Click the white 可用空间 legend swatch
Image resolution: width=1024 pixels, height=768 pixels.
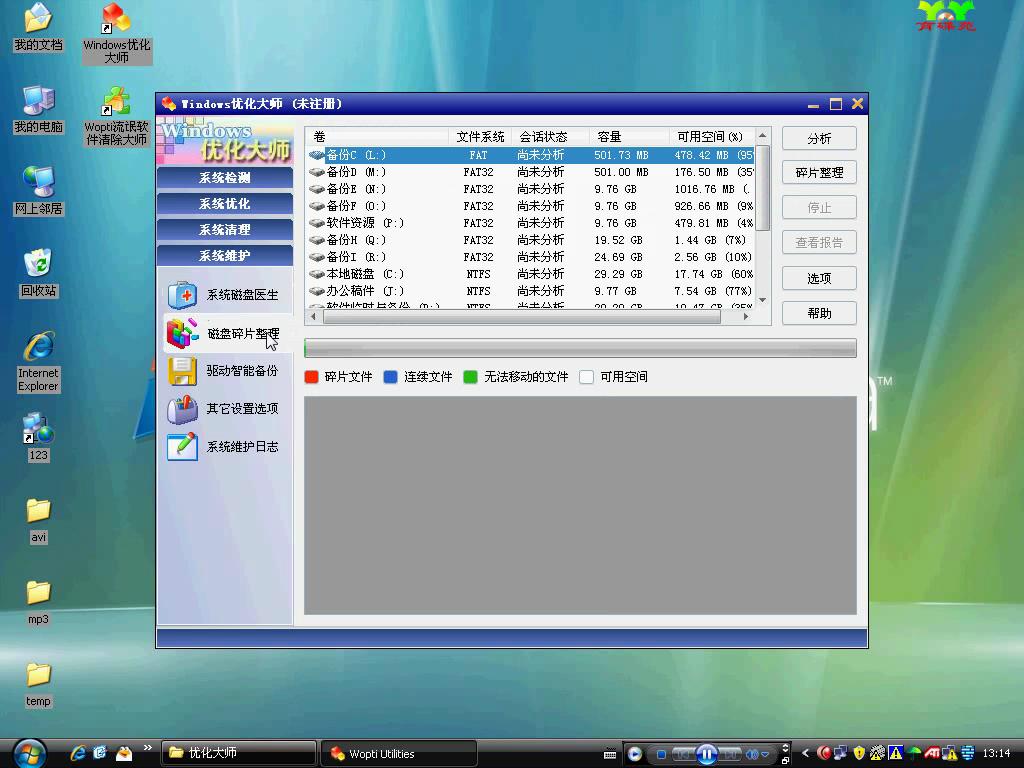tap(586, 377)
